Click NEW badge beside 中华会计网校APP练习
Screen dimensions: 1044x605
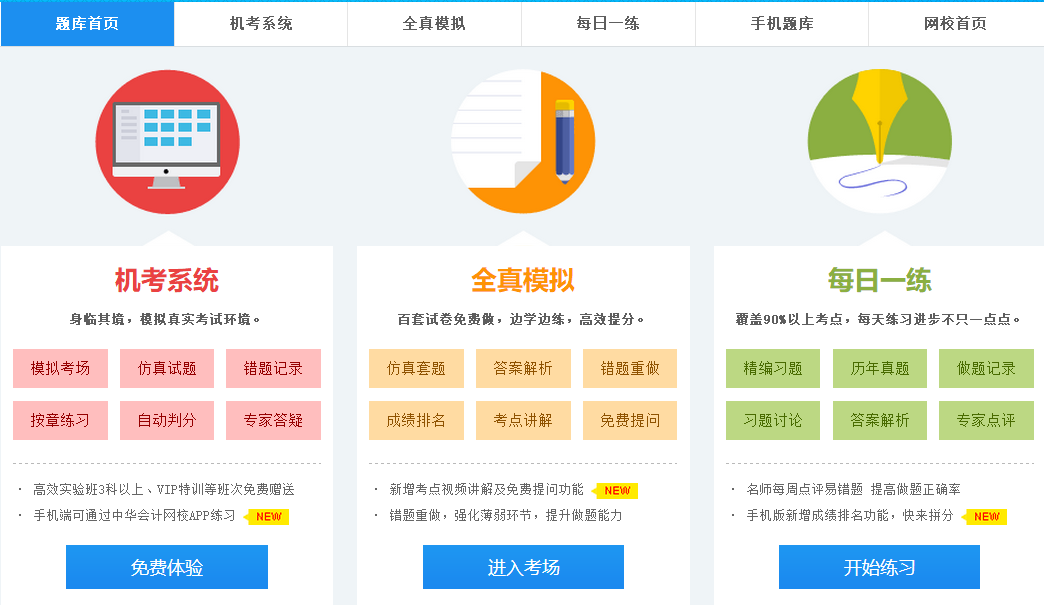[268, 517]
